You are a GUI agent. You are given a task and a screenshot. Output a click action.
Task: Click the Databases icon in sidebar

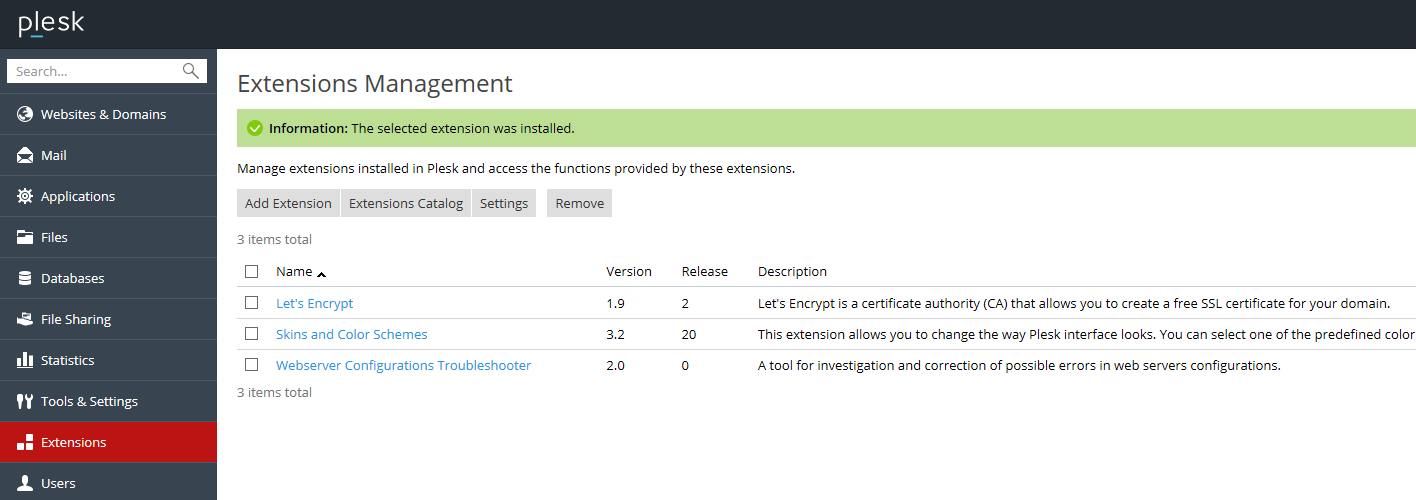coord(25,278)
